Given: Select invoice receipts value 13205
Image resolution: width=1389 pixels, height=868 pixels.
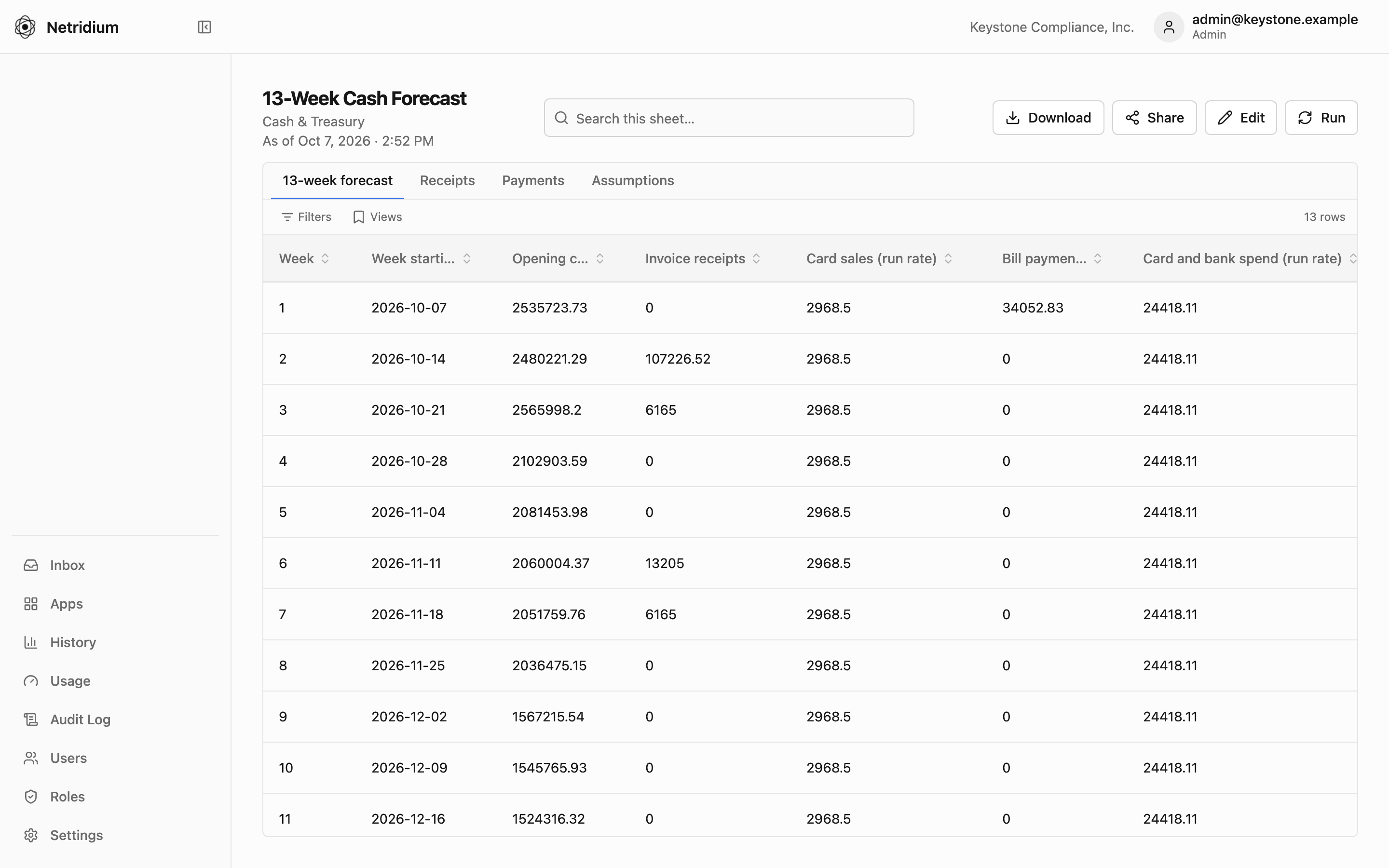Looking at the screenshot, I should tap(665, 563).
